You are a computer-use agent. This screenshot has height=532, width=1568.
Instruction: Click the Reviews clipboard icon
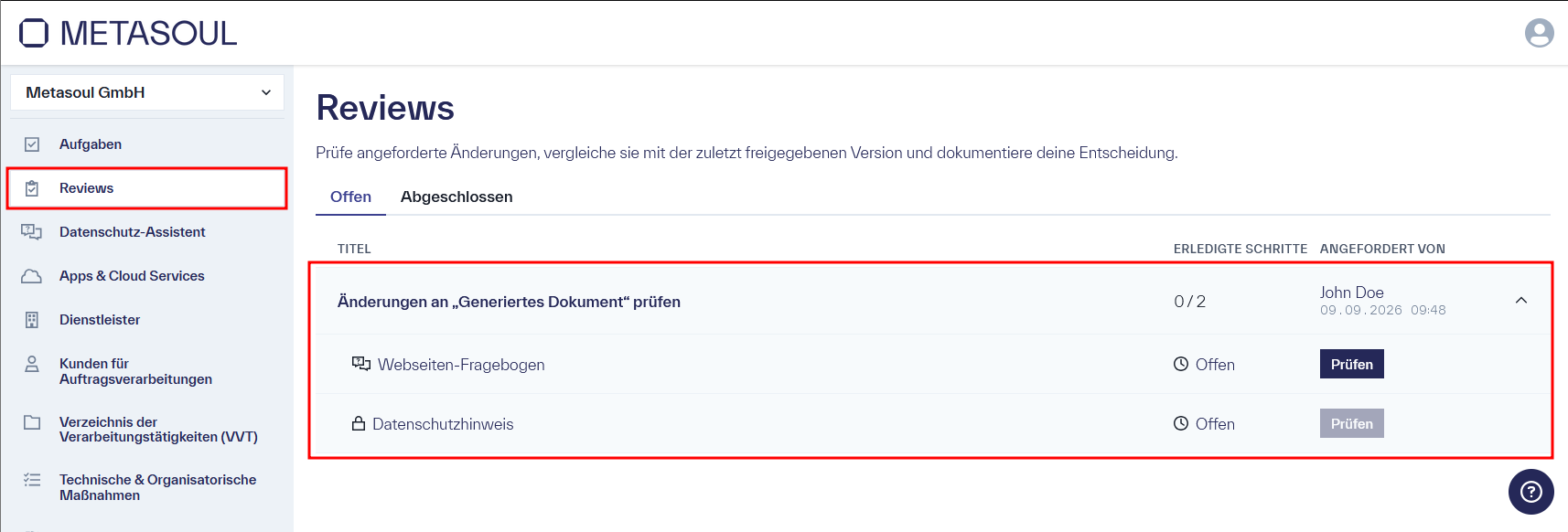32,188
